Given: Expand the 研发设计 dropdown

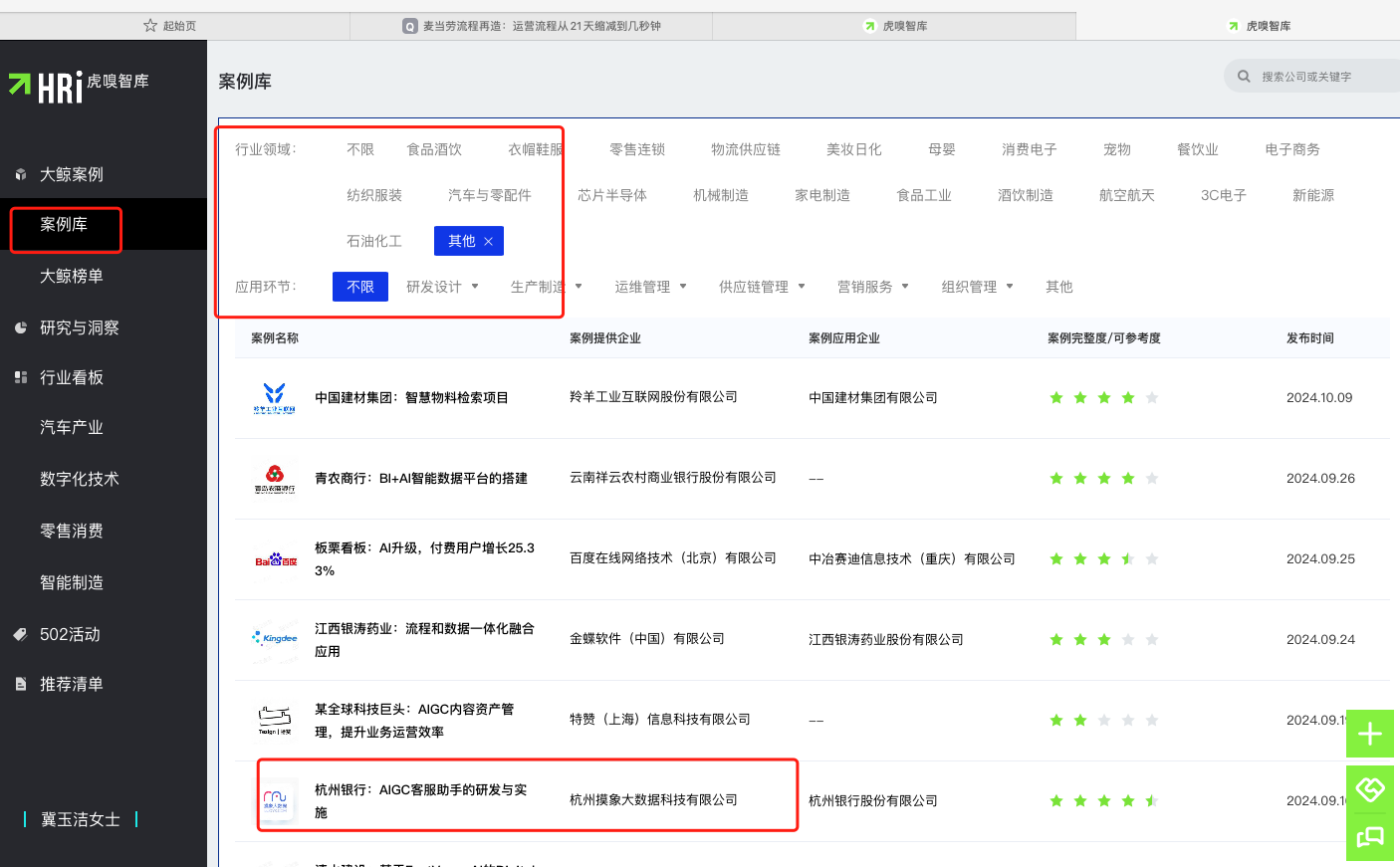Looking at the screenshot, I should [442, 286].
